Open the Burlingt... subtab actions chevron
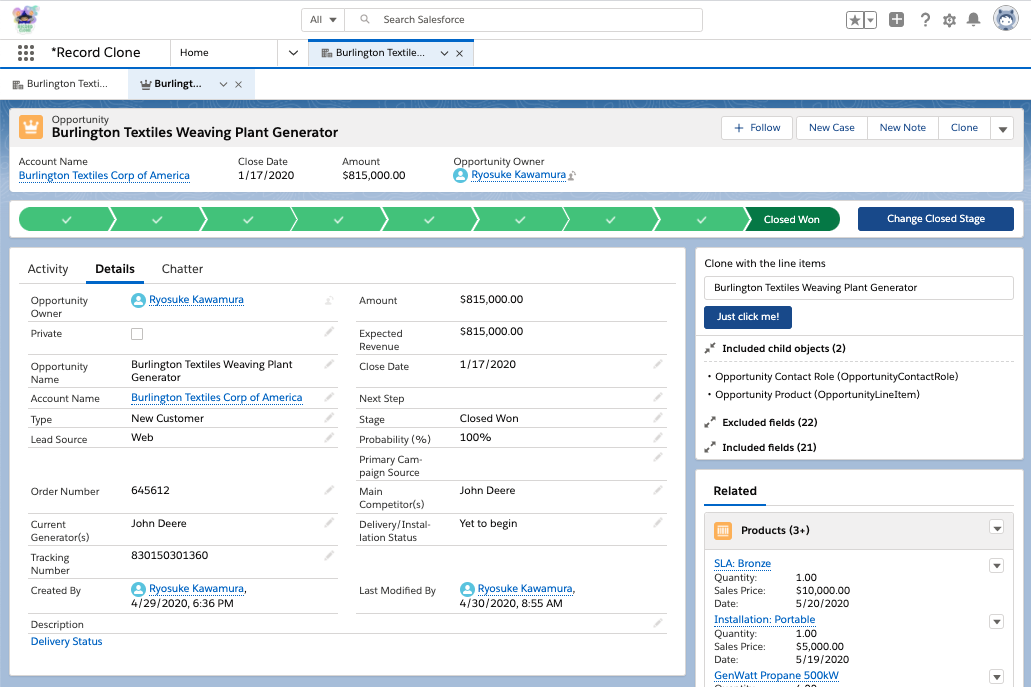 click(224, 84)
